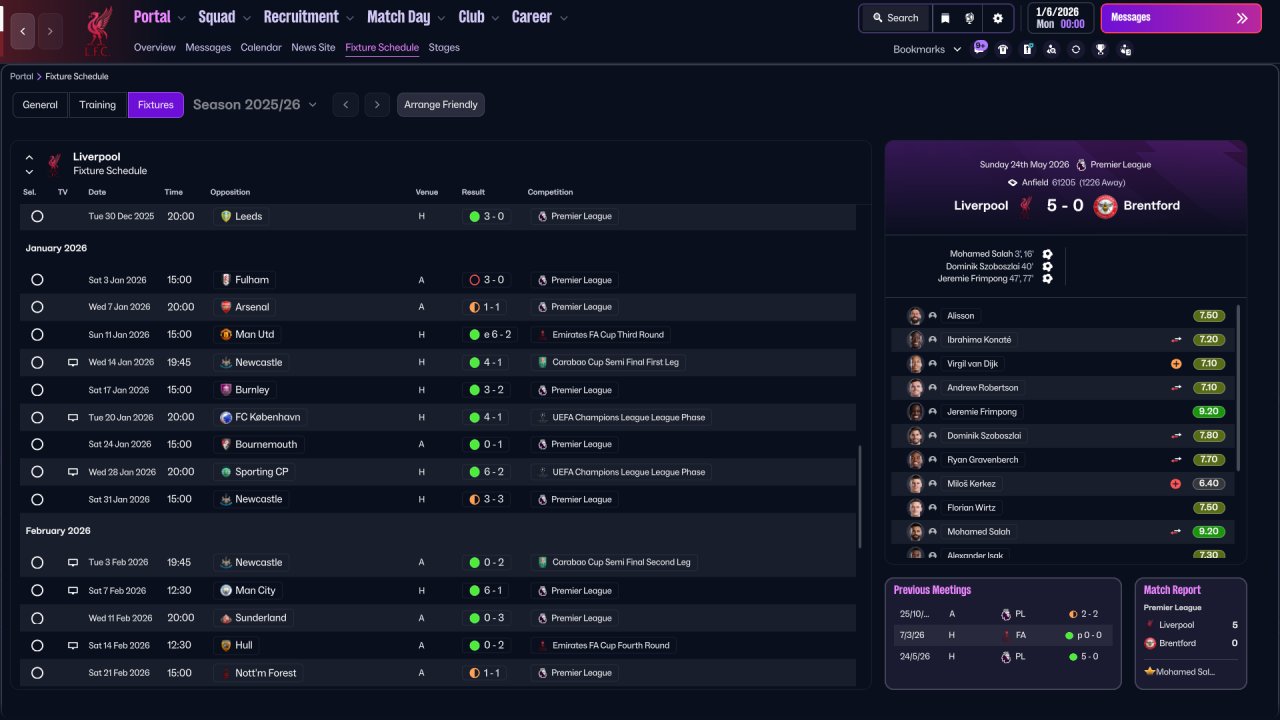Switch to the Overview tab
Screen dimensions: 1280x720
click(155, 47)
